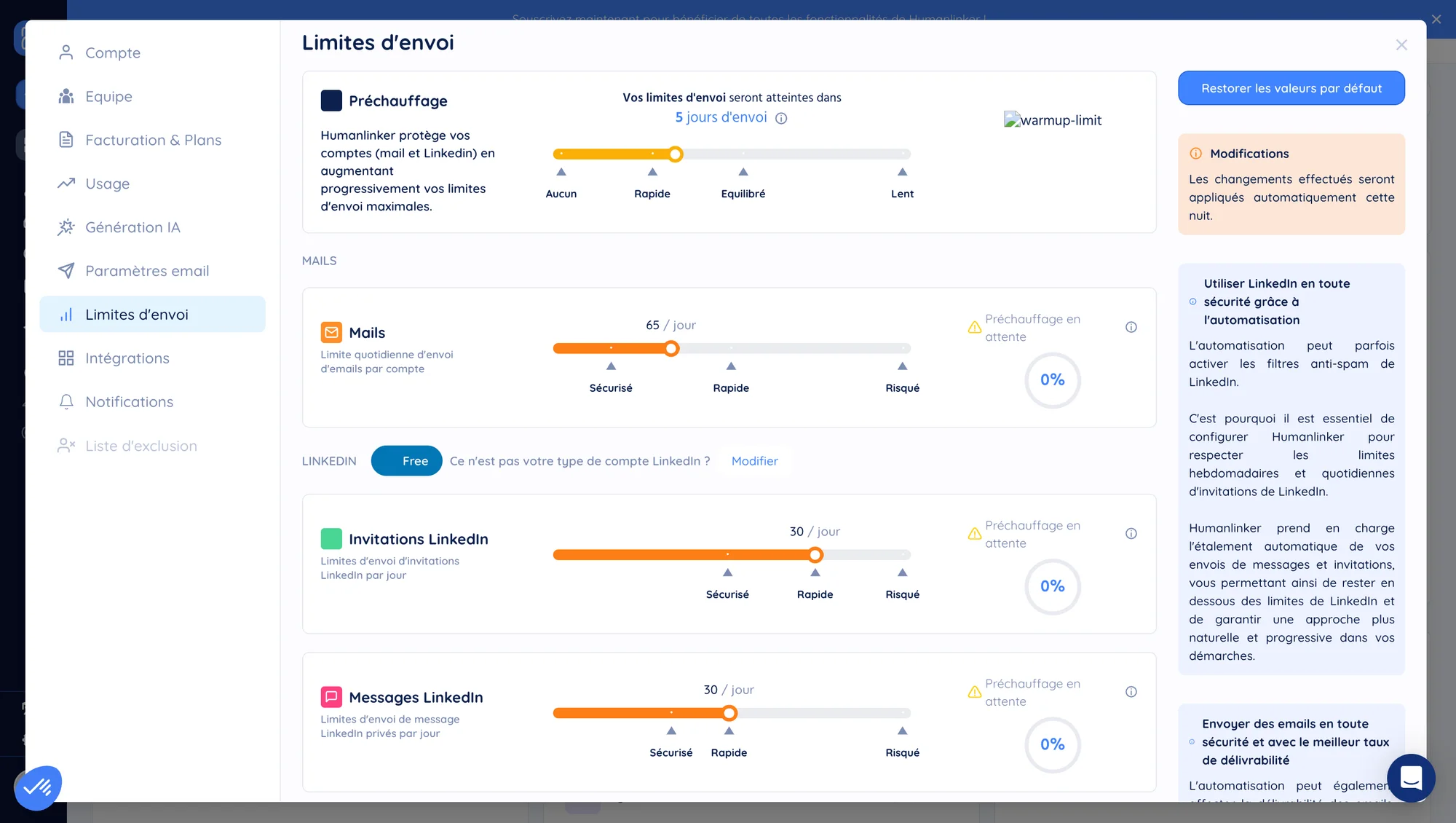Click the Liste d'exclusion user-remove icon
The height and width of the screenshot is (823, 1456).
(66, 446)
